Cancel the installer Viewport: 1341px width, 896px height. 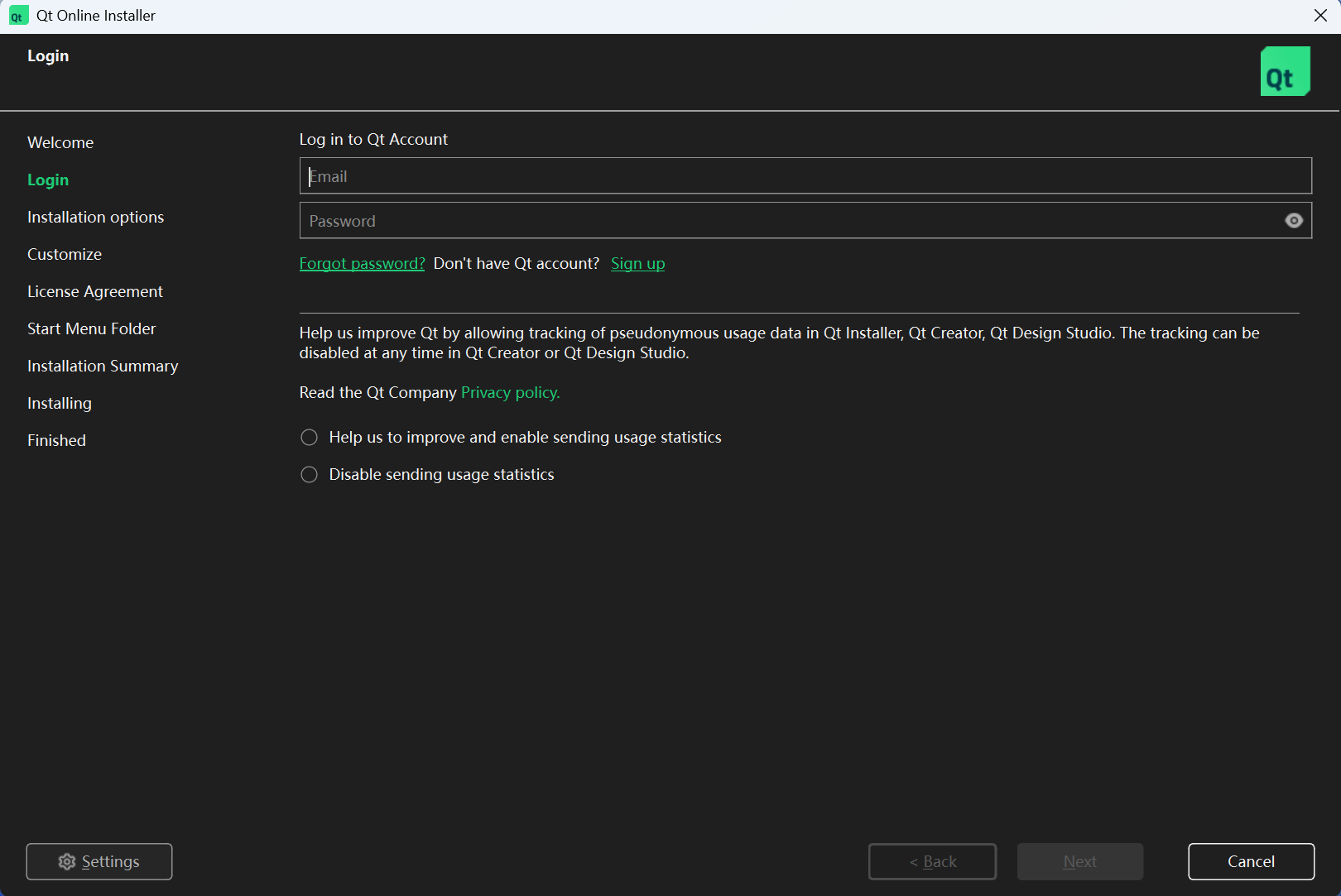[x=1251, y=862]
